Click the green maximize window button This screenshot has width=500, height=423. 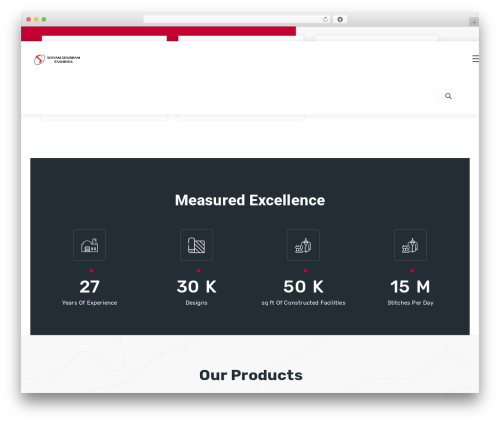coord(44,19)
